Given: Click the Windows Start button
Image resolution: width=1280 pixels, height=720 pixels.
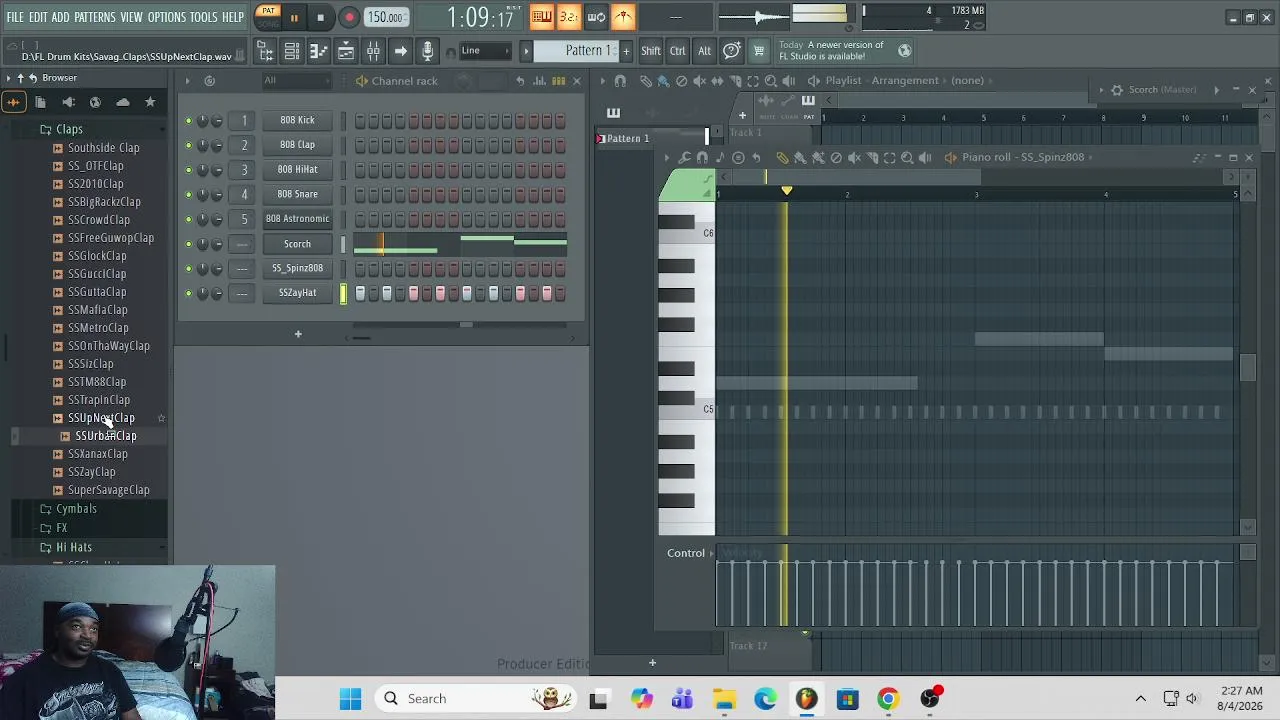Looking at the screenshot, I should (x=350, y=699).
